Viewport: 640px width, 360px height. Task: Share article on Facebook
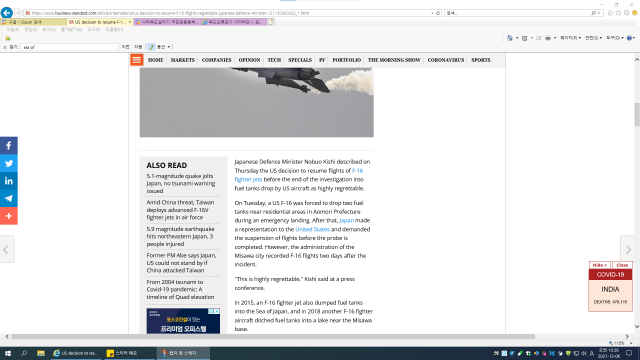tap(9, 146)
